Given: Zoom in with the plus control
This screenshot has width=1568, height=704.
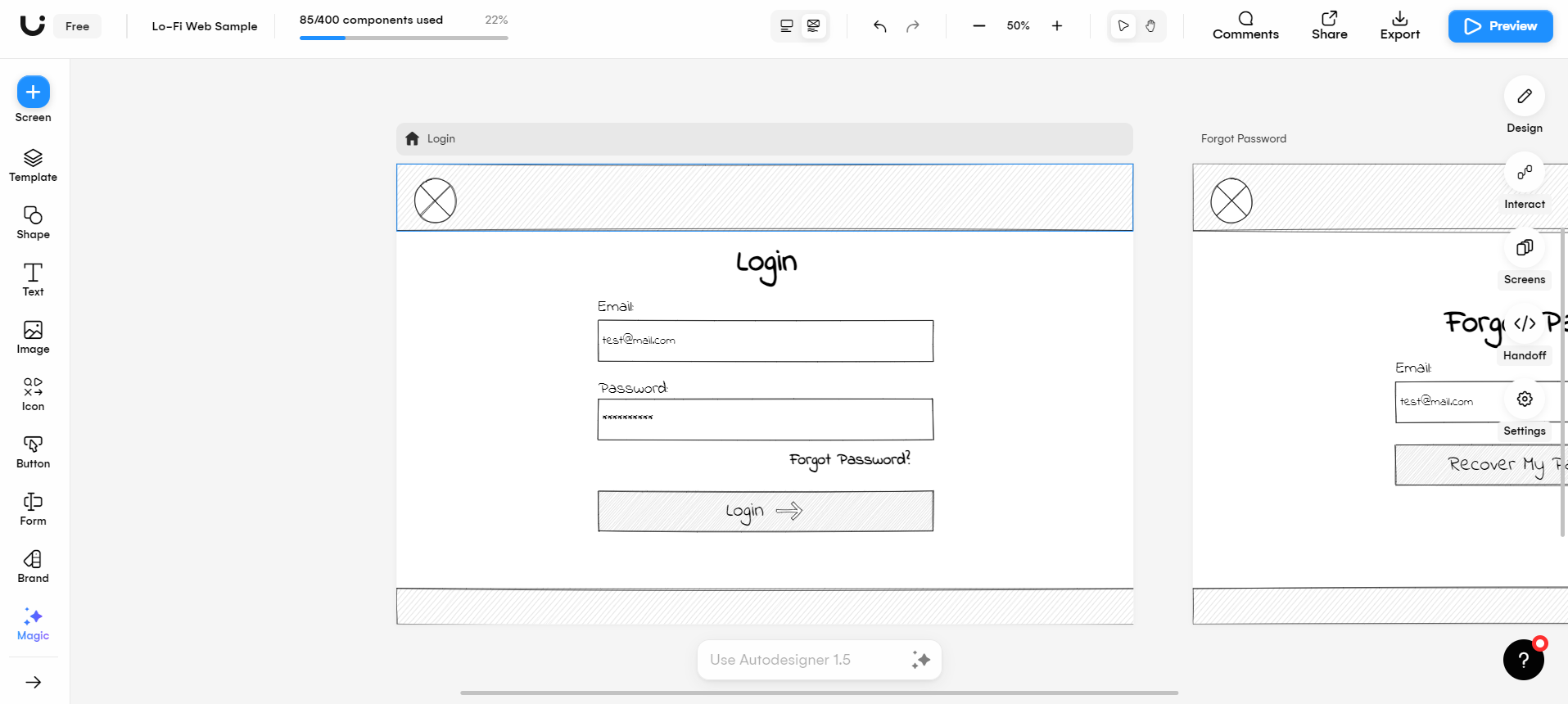Looking at the screenshot, I should pos(1057,26).
